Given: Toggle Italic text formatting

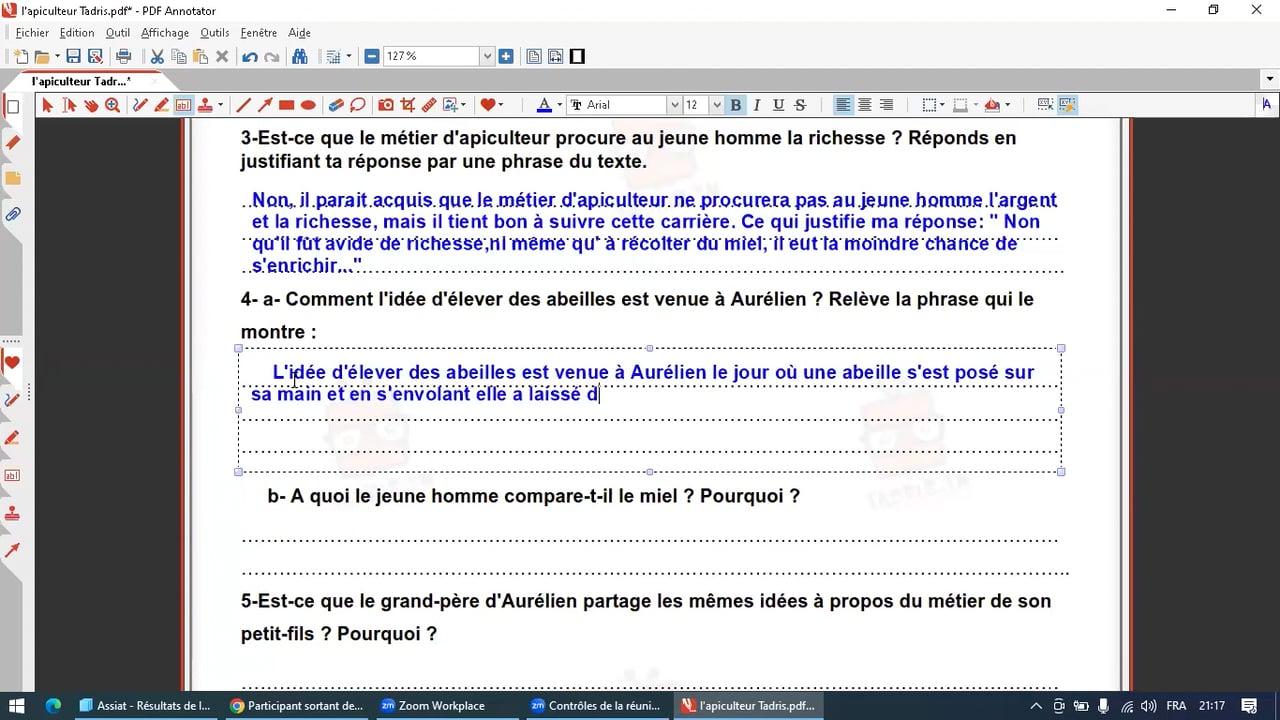Looking at the screenshot, I should tap(757, 105).
